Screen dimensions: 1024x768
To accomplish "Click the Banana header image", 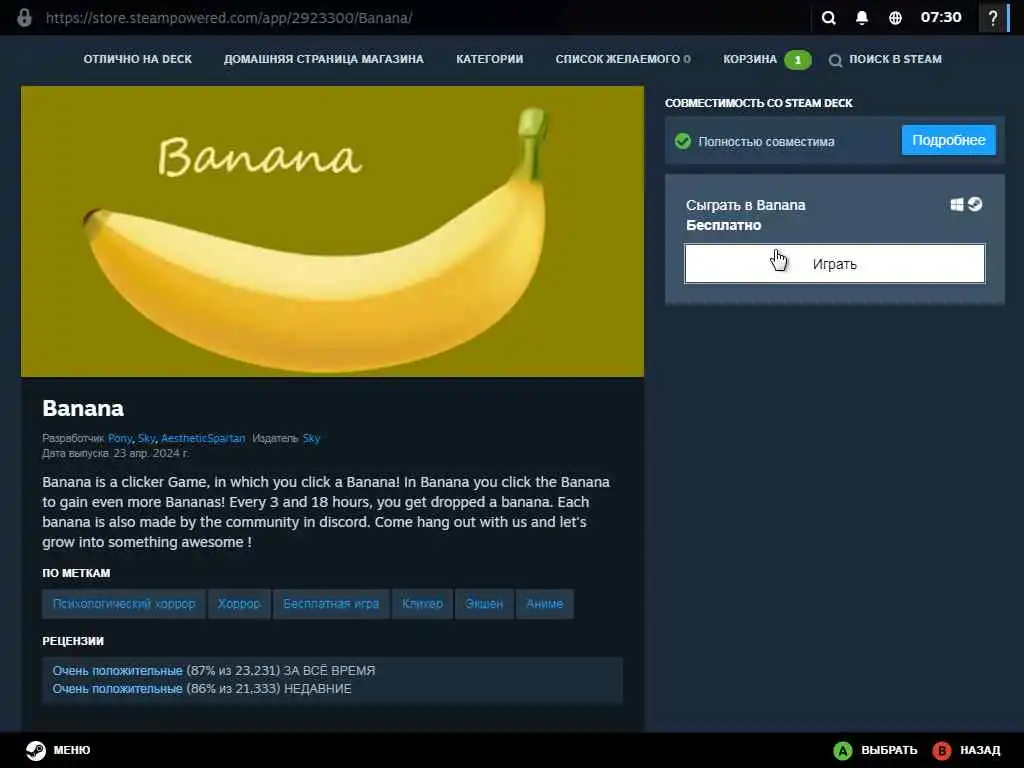I will pyautogui.click(x=332, y=231).
